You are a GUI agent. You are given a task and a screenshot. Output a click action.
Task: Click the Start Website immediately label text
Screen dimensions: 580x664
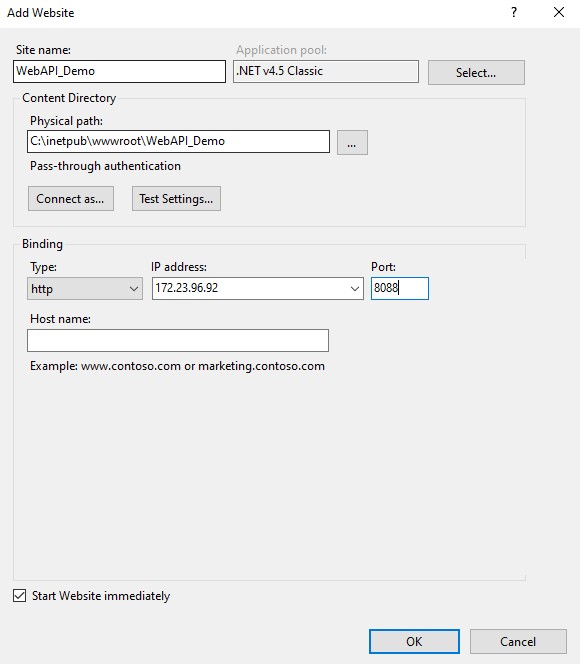coord(101,596)
